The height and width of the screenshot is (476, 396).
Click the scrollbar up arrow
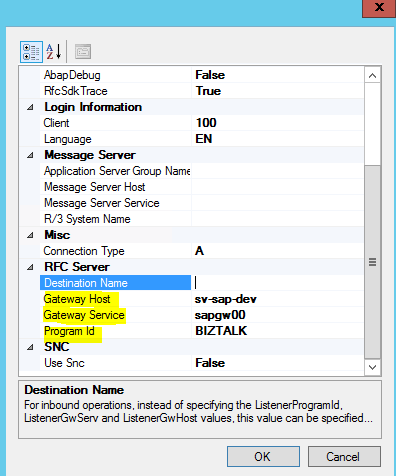tap(372, 75)
